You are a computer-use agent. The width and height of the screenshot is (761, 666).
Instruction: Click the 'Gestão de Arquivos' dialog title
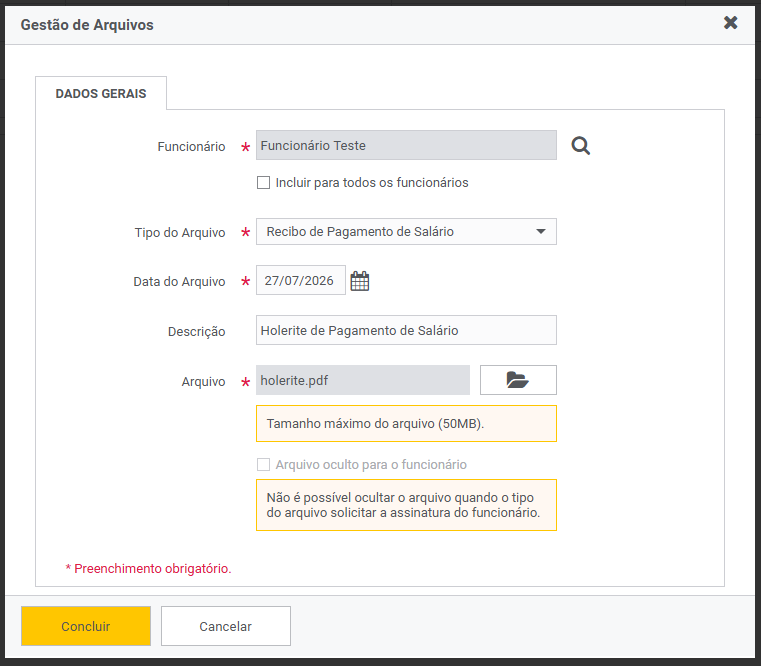pyautogui.click(x=87, y=25)
